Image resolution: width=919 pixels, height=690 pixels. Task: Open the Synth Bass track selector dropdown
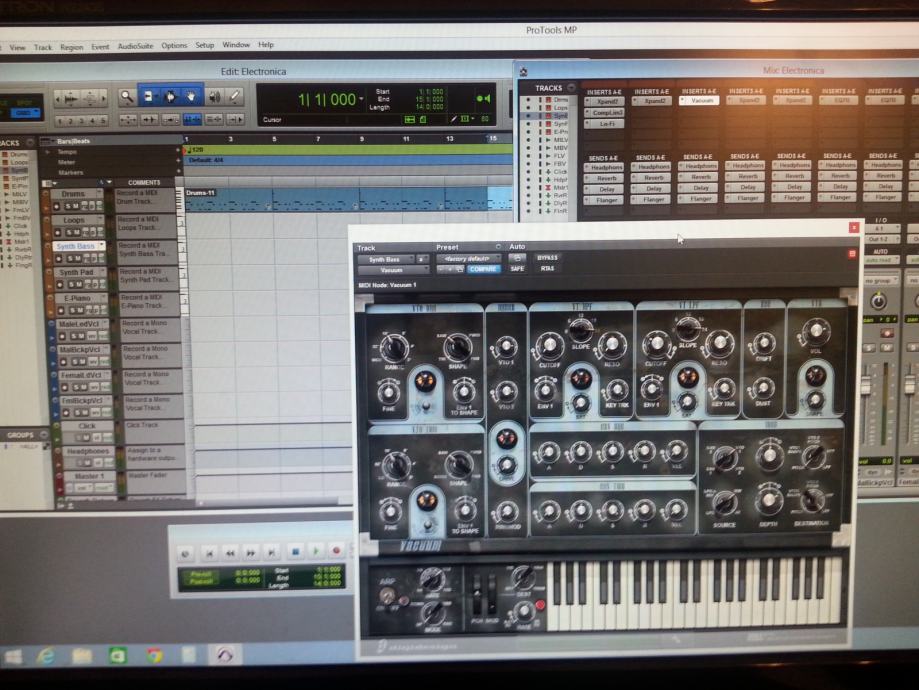coord(386,259)
